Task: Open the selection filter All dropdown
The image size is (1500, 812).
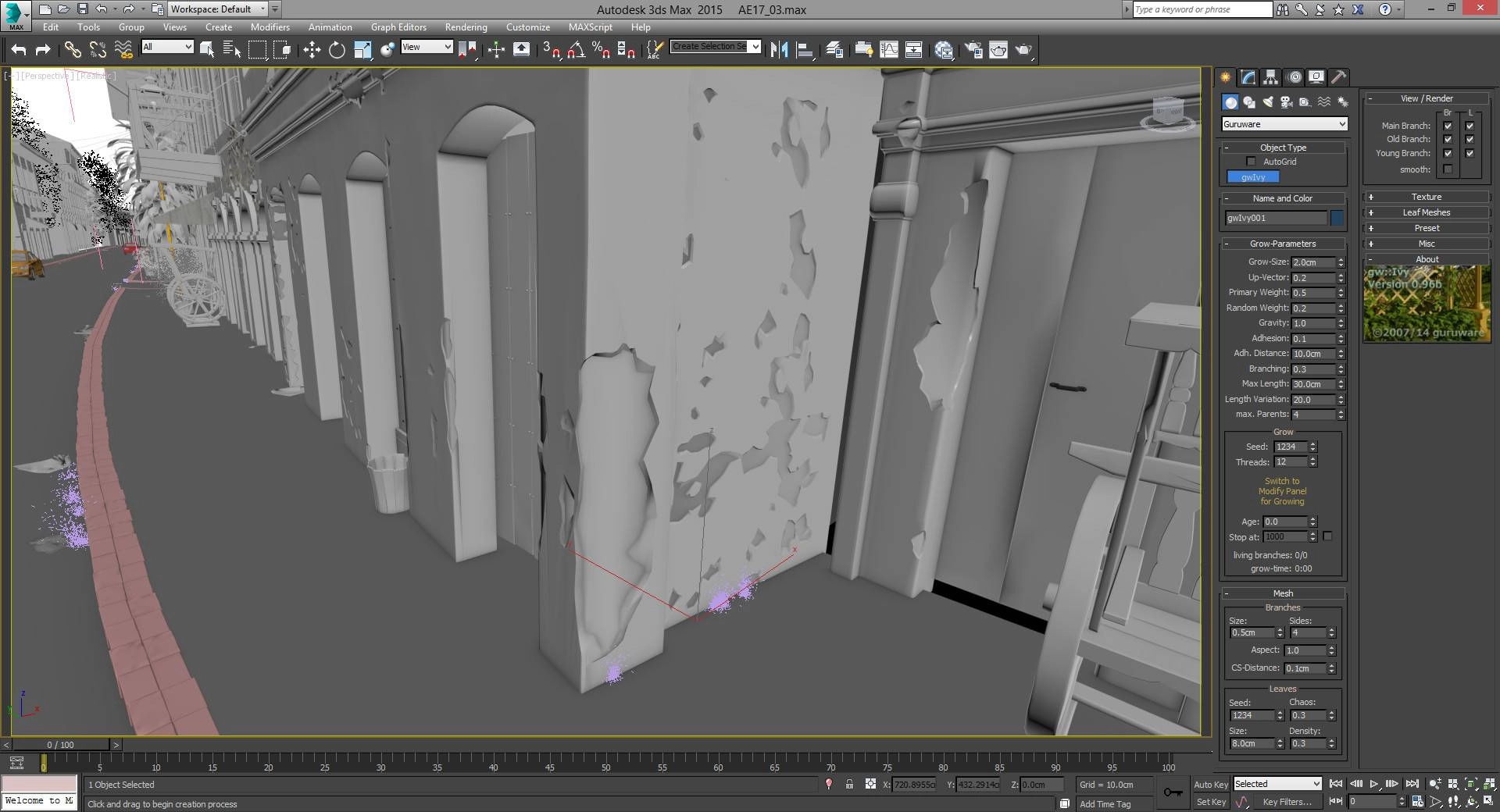Action: (x=167, y=47)
